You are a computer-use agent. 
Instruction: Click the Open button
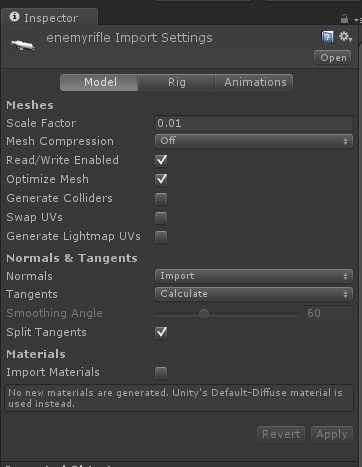tap(333, 58)
